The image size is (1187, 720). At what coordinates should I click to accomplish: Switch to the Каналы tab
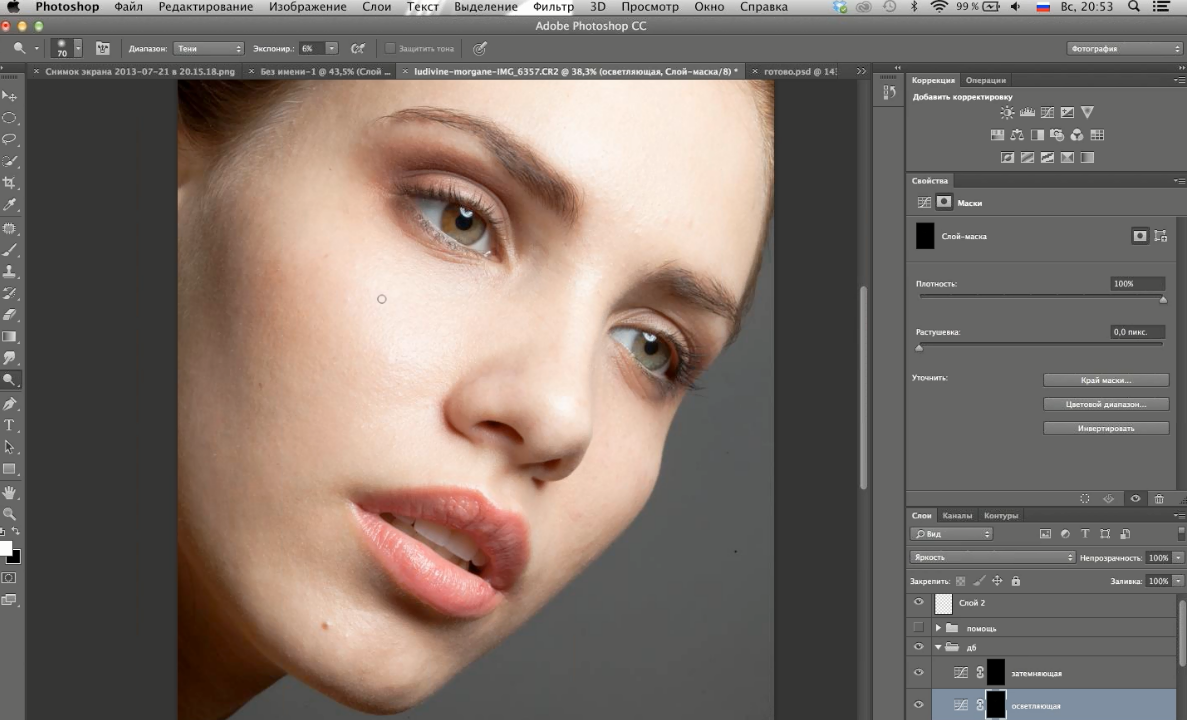(957, 516)
